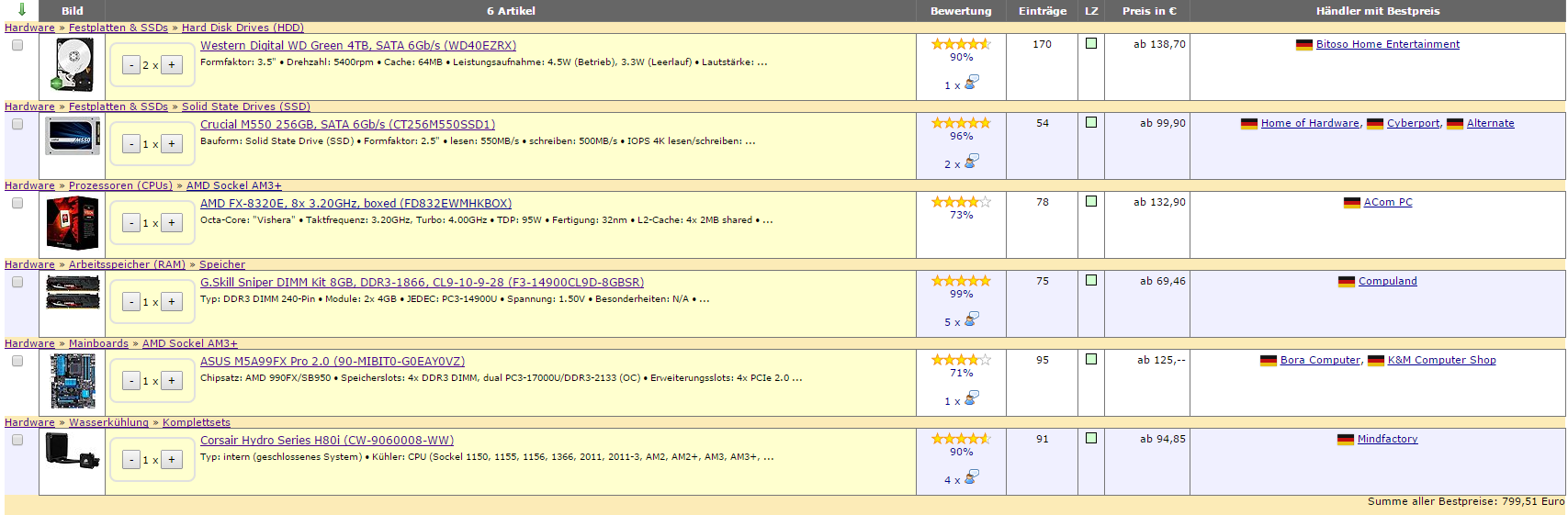The image size is (1568, 515).
Task: Click star rating for AMD FX-8320E
Action: [961, 202]
